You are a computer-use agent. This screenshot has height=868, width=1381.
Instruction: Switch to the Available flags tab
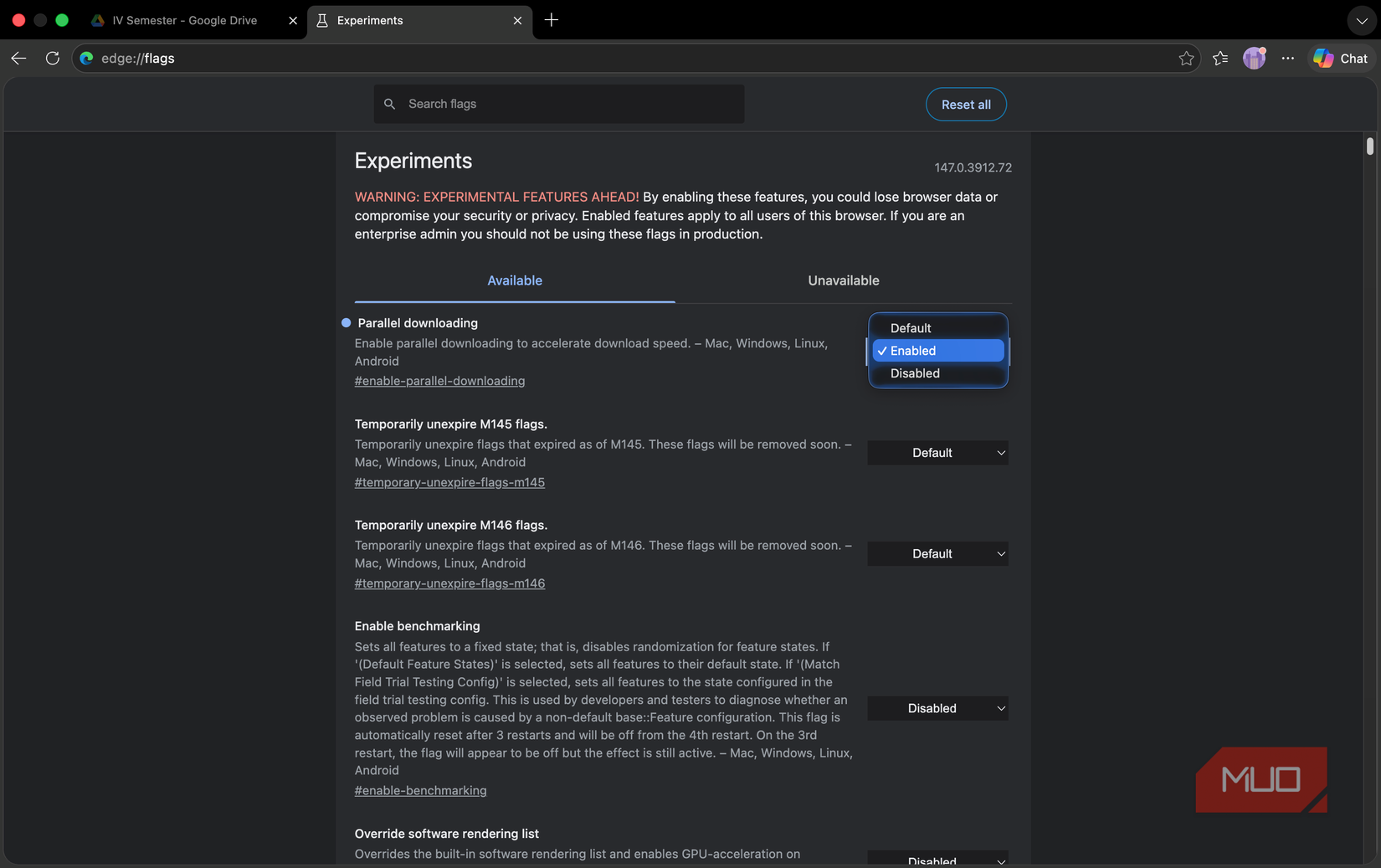click(515, 281)
